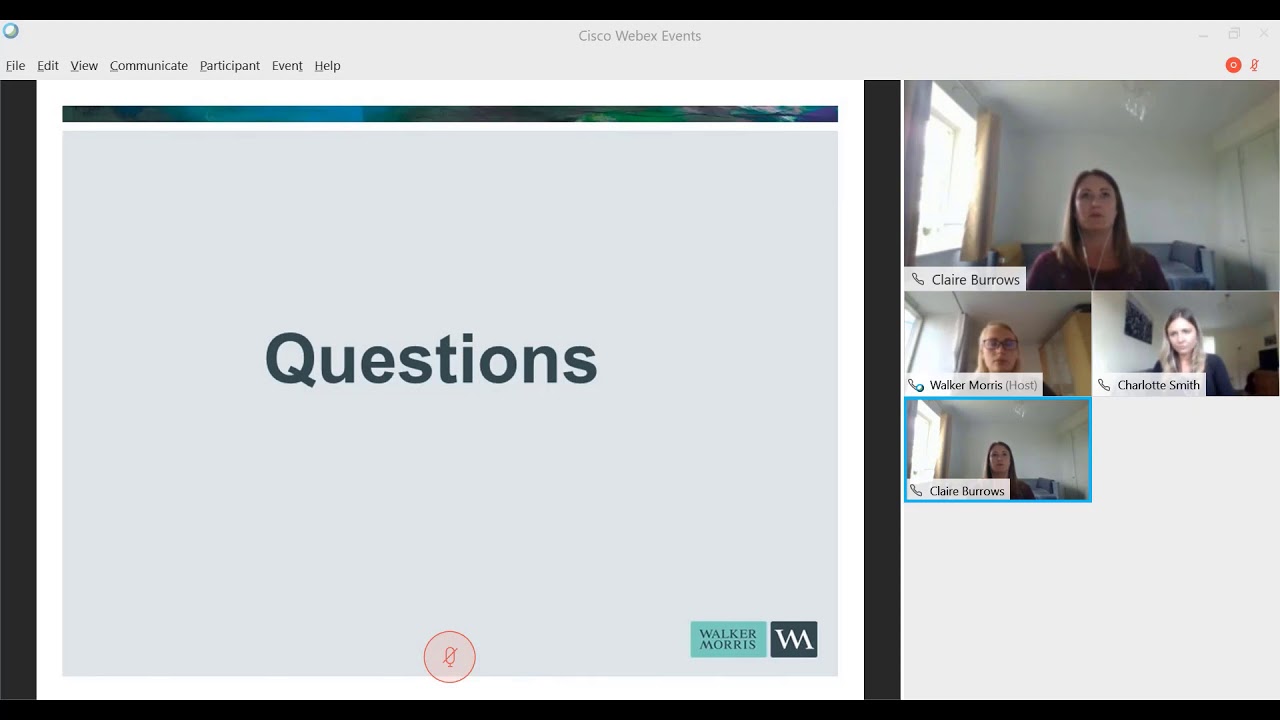Click the muted microphone icon in menu bar
1280x720 pixels.
[1255, 65]
